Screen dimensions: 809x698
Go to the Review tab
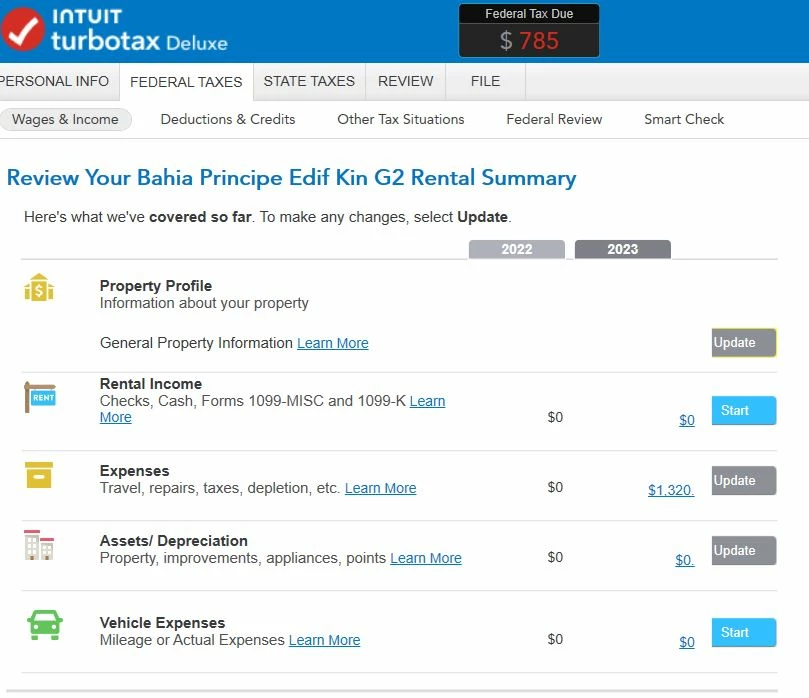pyautogui.click(x=406, y=82)
